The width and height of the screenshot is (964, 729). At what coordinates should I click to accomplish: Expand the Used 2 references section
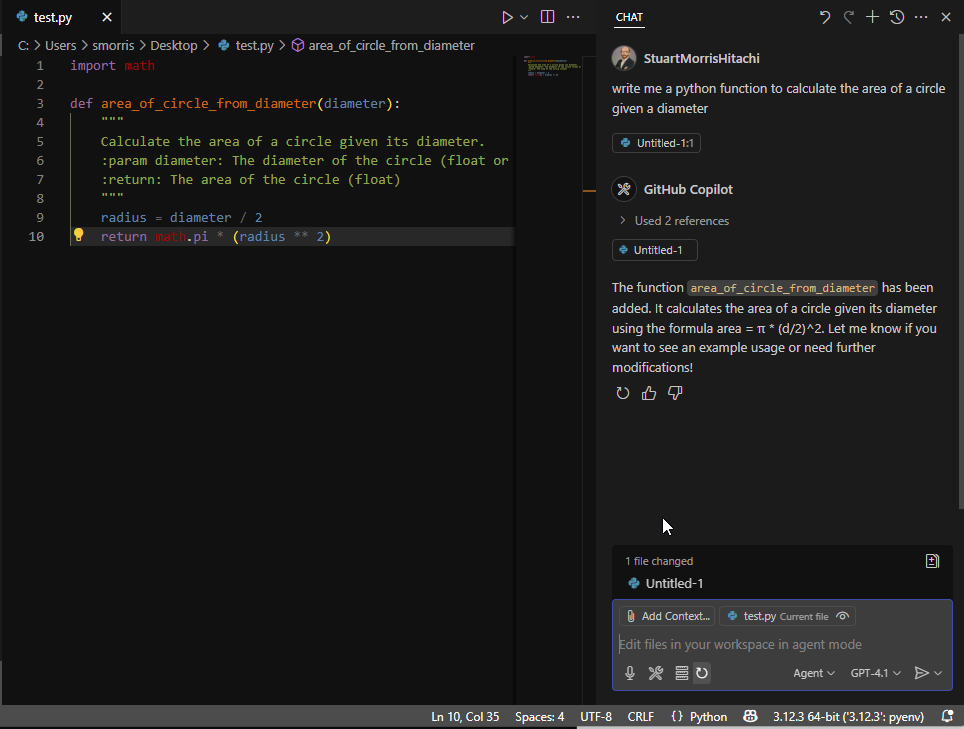674,221
